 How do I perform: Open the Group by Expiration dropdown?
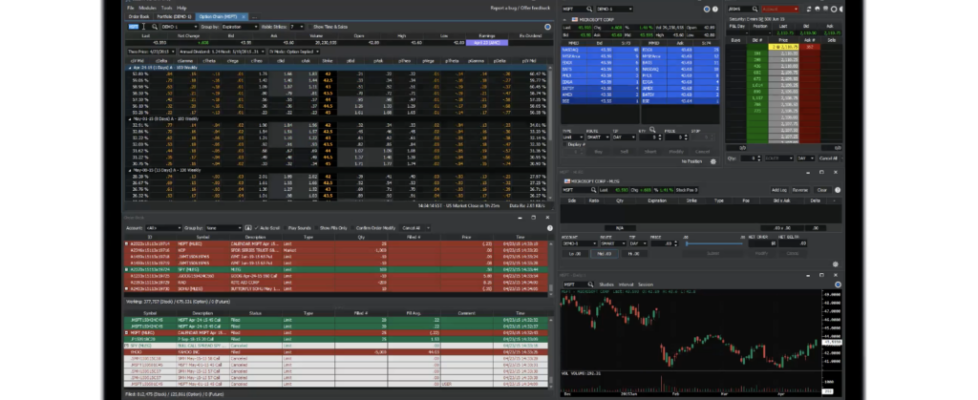tap(240, 27)
